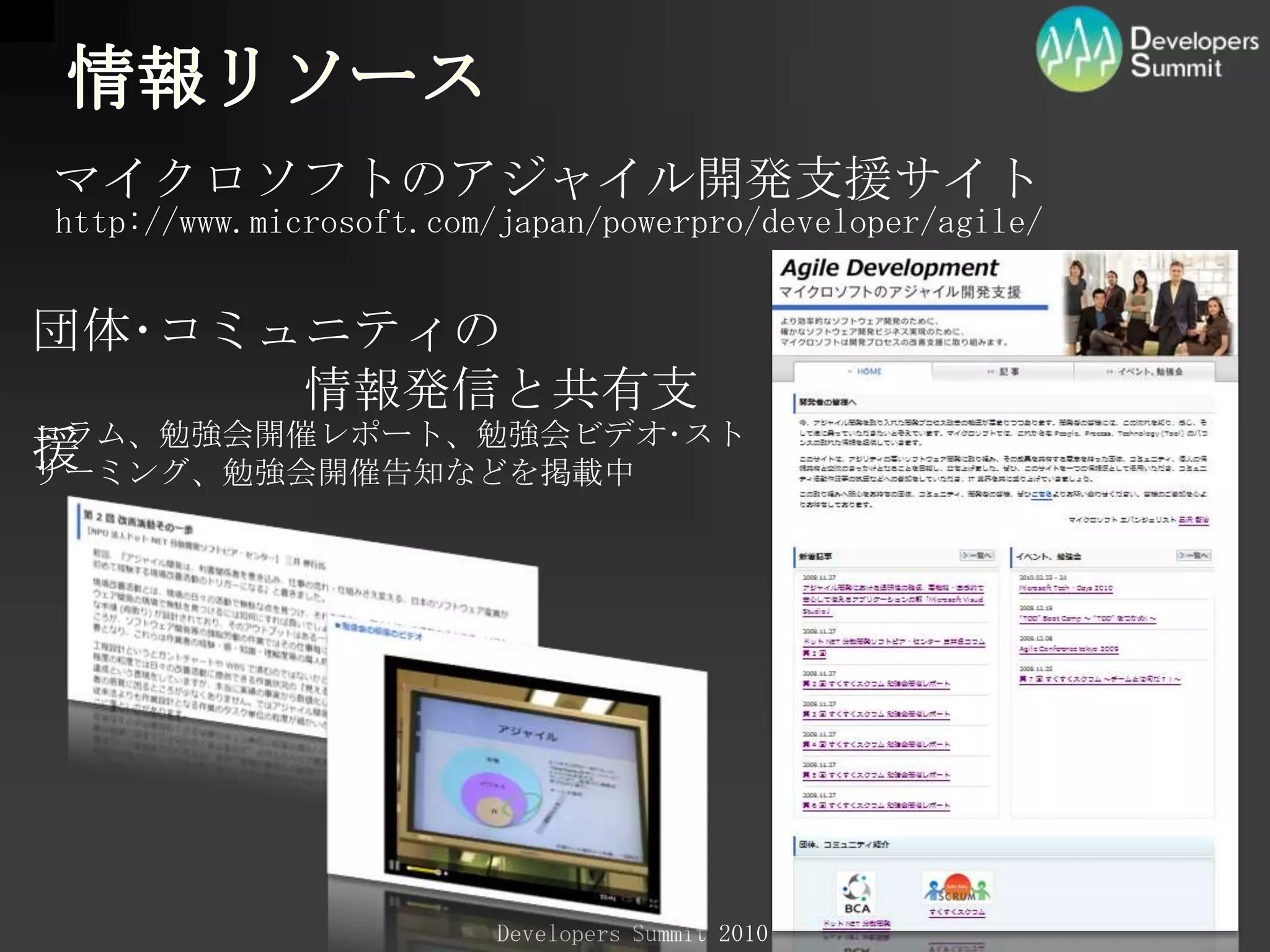Open 第6回 すくすくスクラム 勉強会開催レポート link
1270x952 pixels.
coord(876,805)
